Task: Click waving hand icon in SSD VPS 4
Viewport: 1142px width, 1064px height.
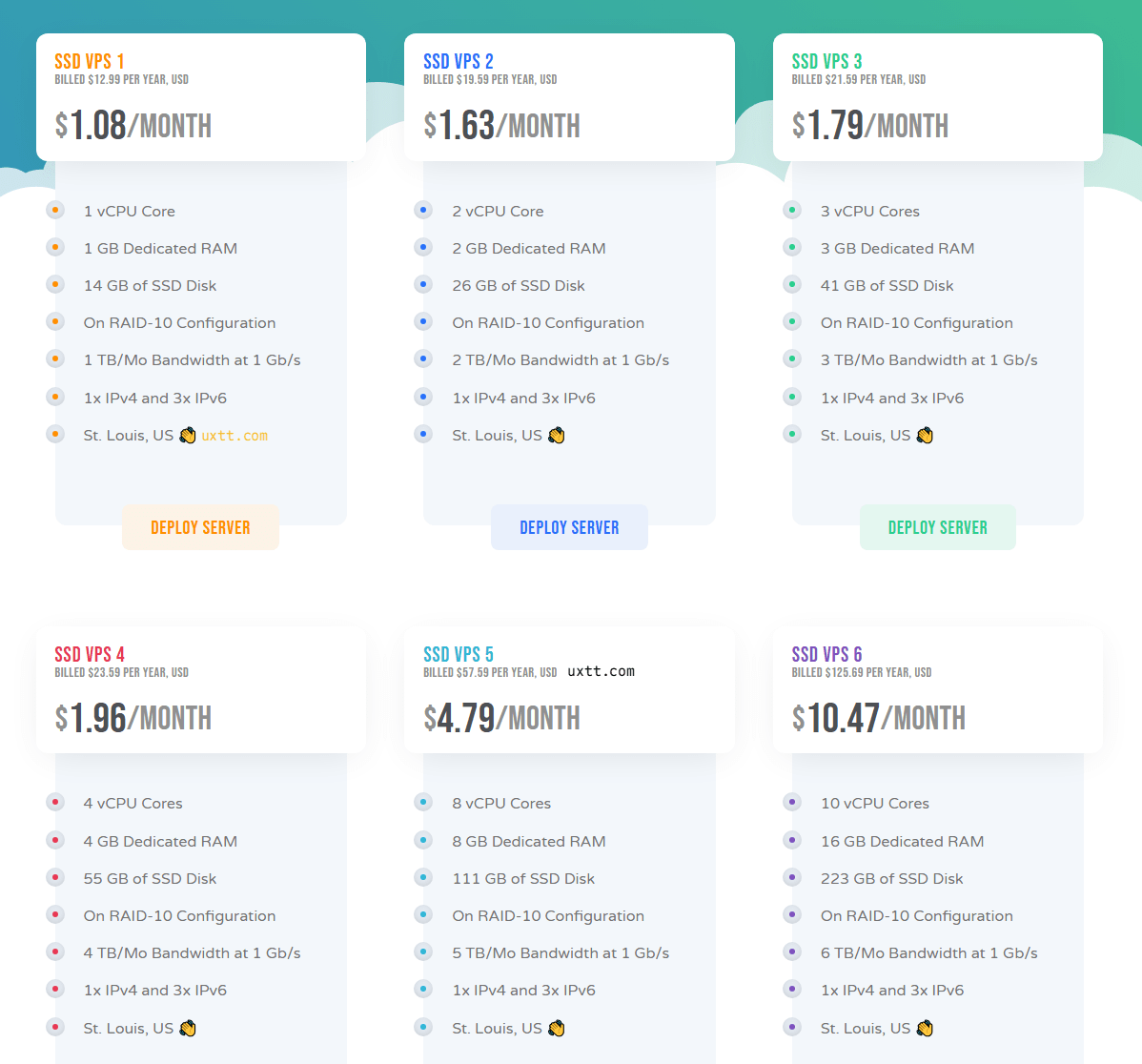Action: click(x=188, y=1028)
